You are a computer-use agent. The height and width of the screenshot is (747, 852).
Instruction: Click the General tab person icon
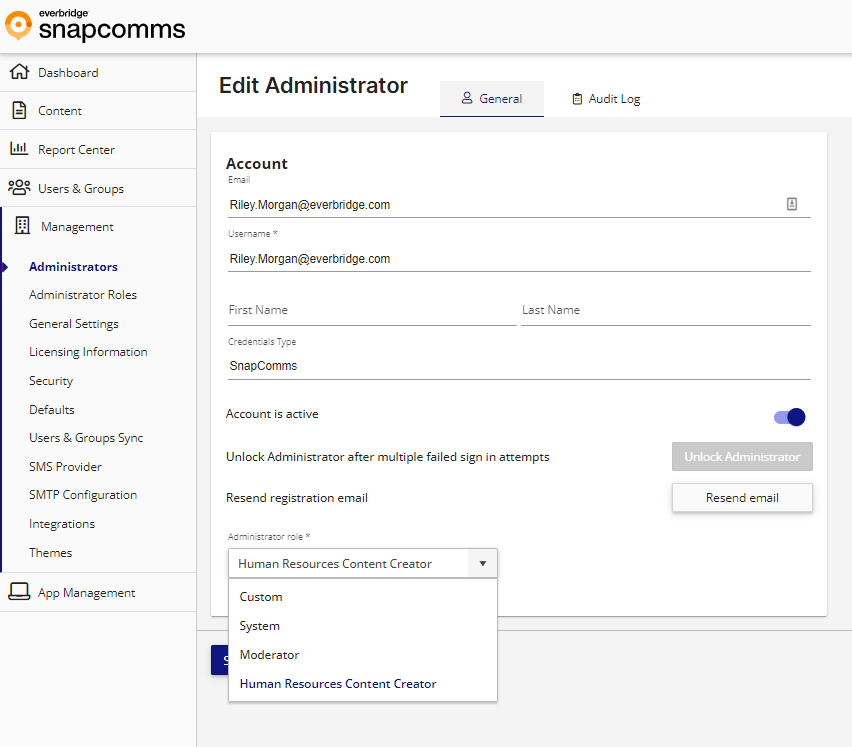click(467, 98)
